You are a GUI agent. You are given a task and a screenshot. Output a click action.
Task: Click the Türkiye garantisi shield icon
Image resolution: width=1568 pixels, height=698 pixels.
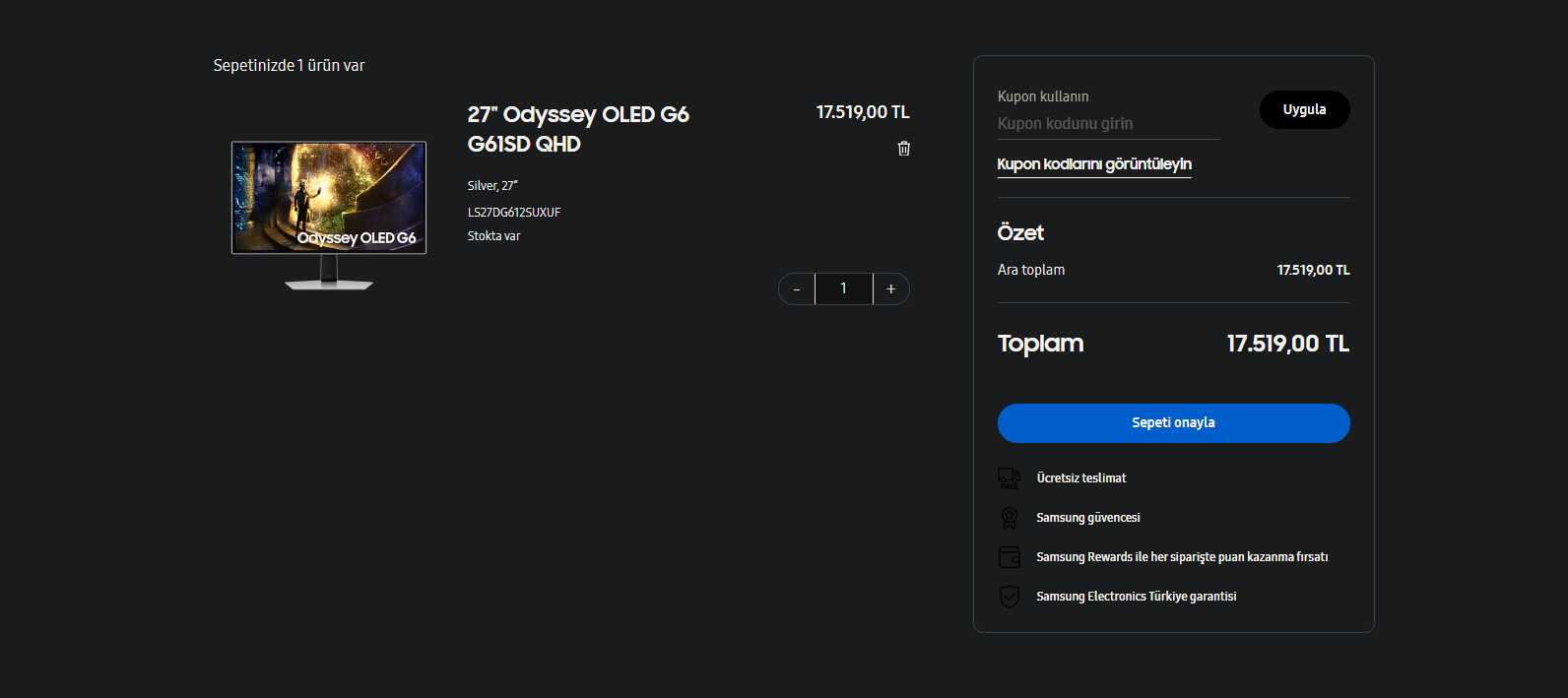(x=1010, y=597)
